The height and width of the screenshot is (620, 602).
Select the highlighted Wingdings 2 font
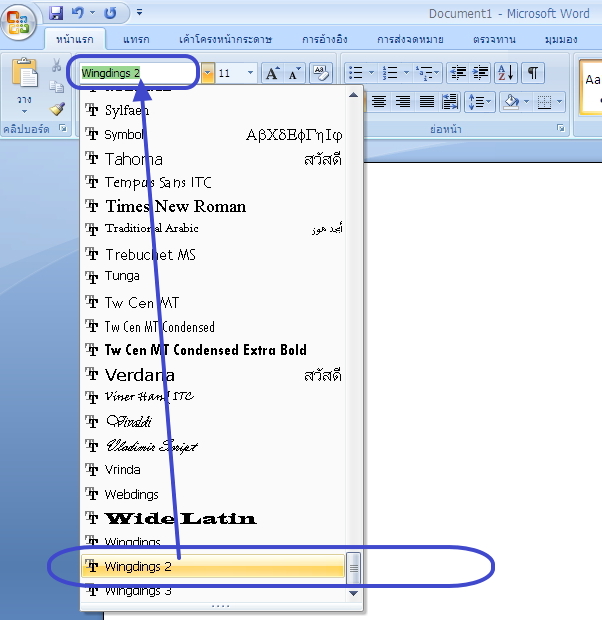point(213,566)
